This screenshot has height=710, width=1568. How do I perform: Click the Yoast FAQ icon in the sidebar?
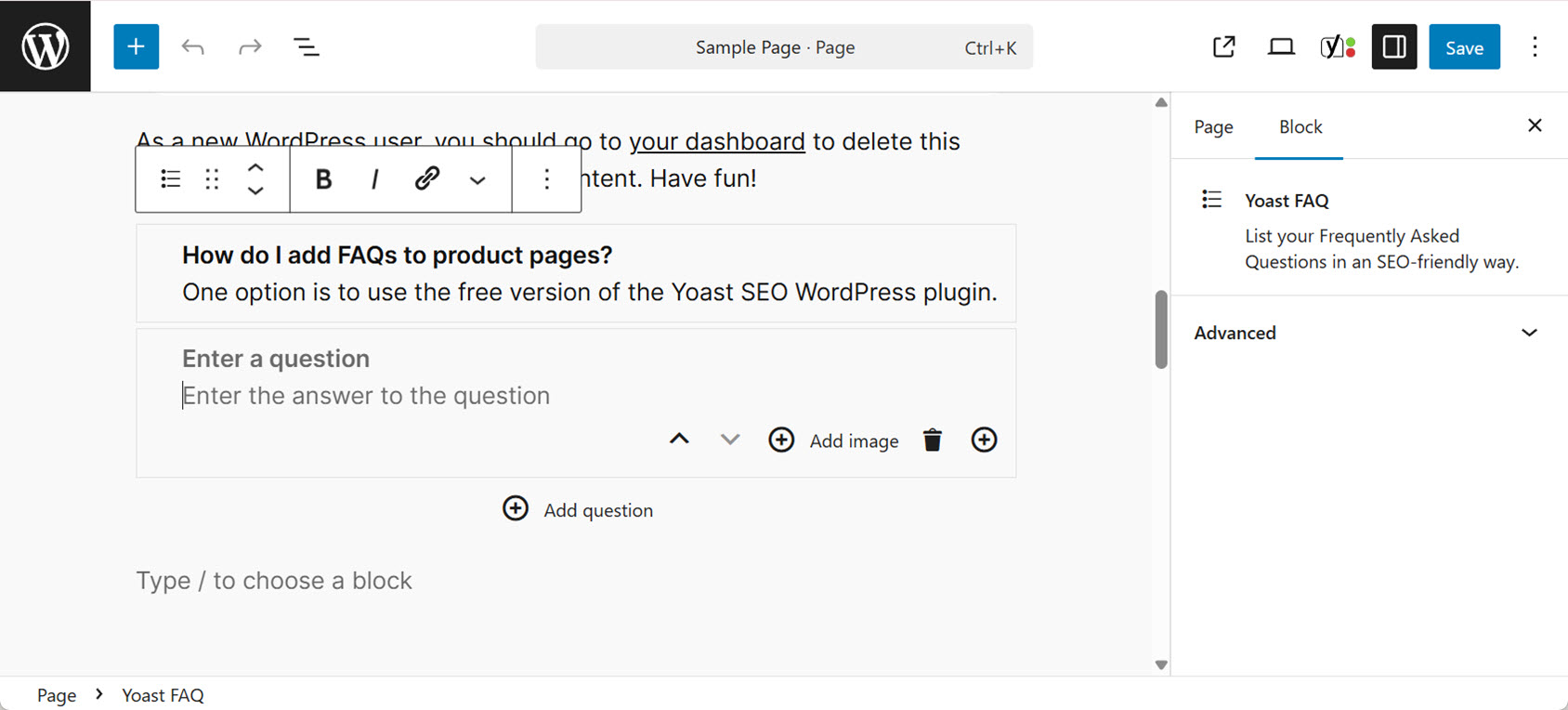coord(1211,199)
